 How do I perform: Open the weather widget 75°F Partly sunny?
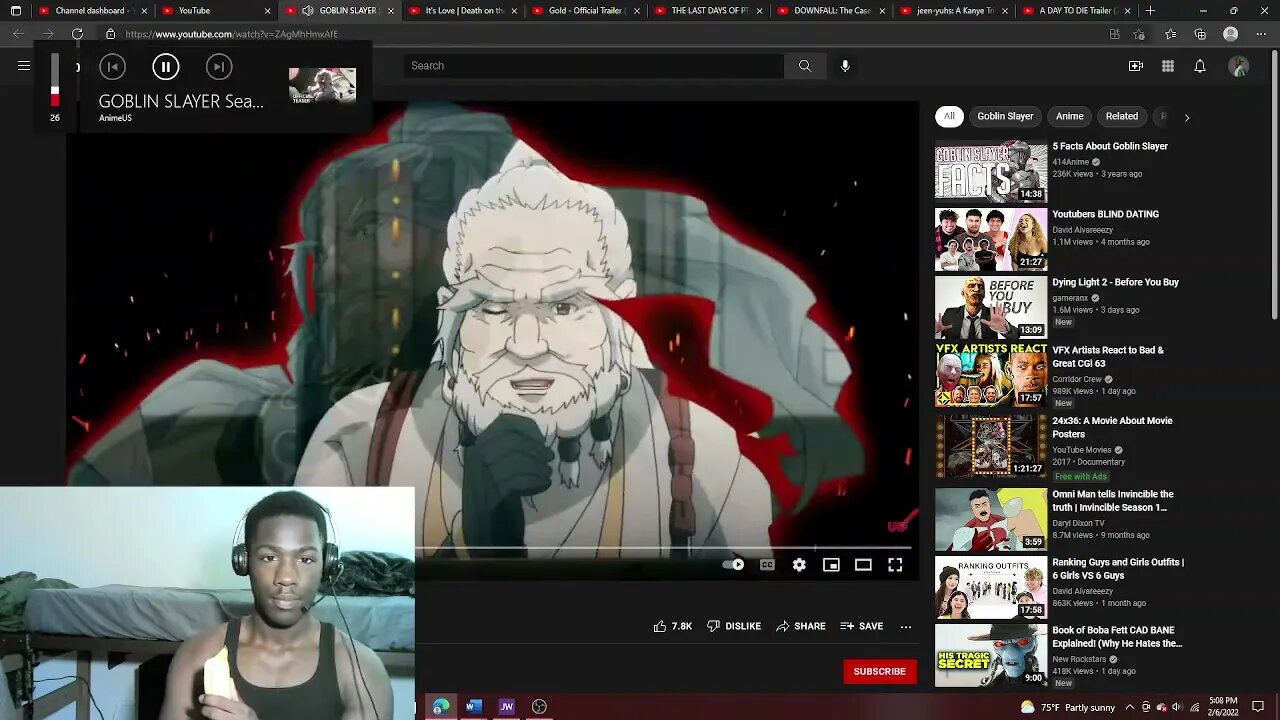tap(1067, 707)
